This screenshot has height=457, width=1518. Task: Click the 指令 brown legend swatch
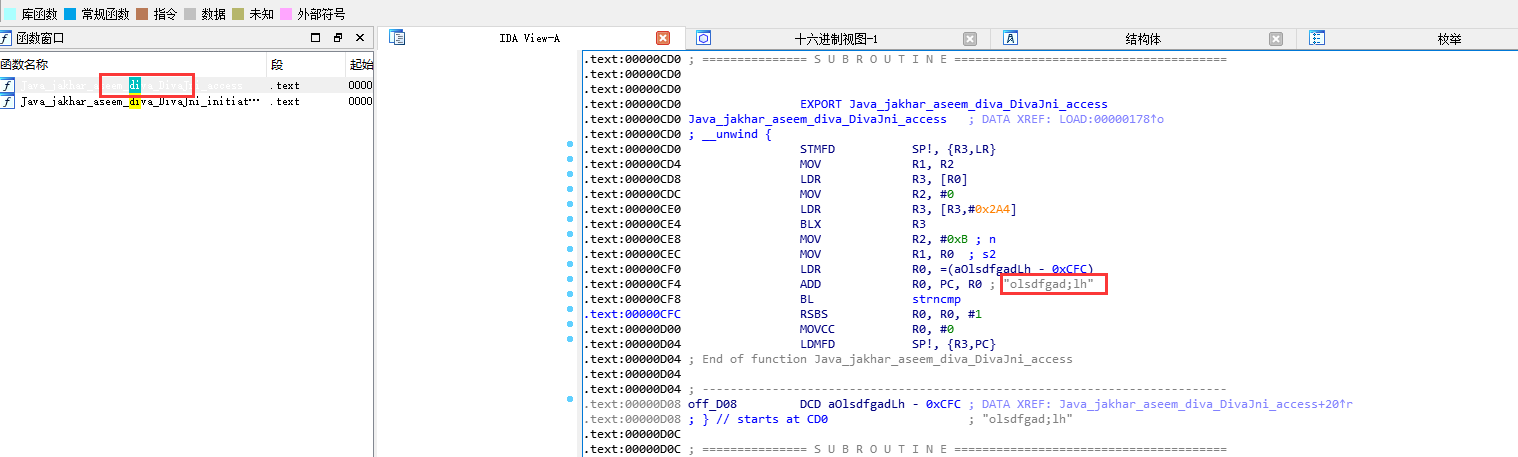tap(142, 14)
